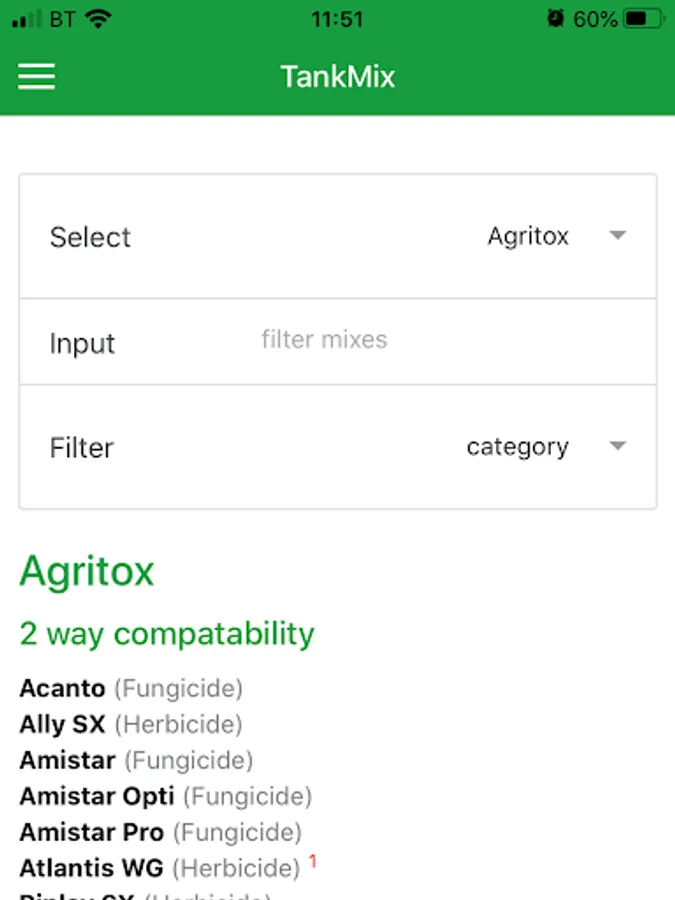Tap the TankMix header title
The width and height of the screenshot is (675, 900).
pyautogui.click(x=337, y=77)
